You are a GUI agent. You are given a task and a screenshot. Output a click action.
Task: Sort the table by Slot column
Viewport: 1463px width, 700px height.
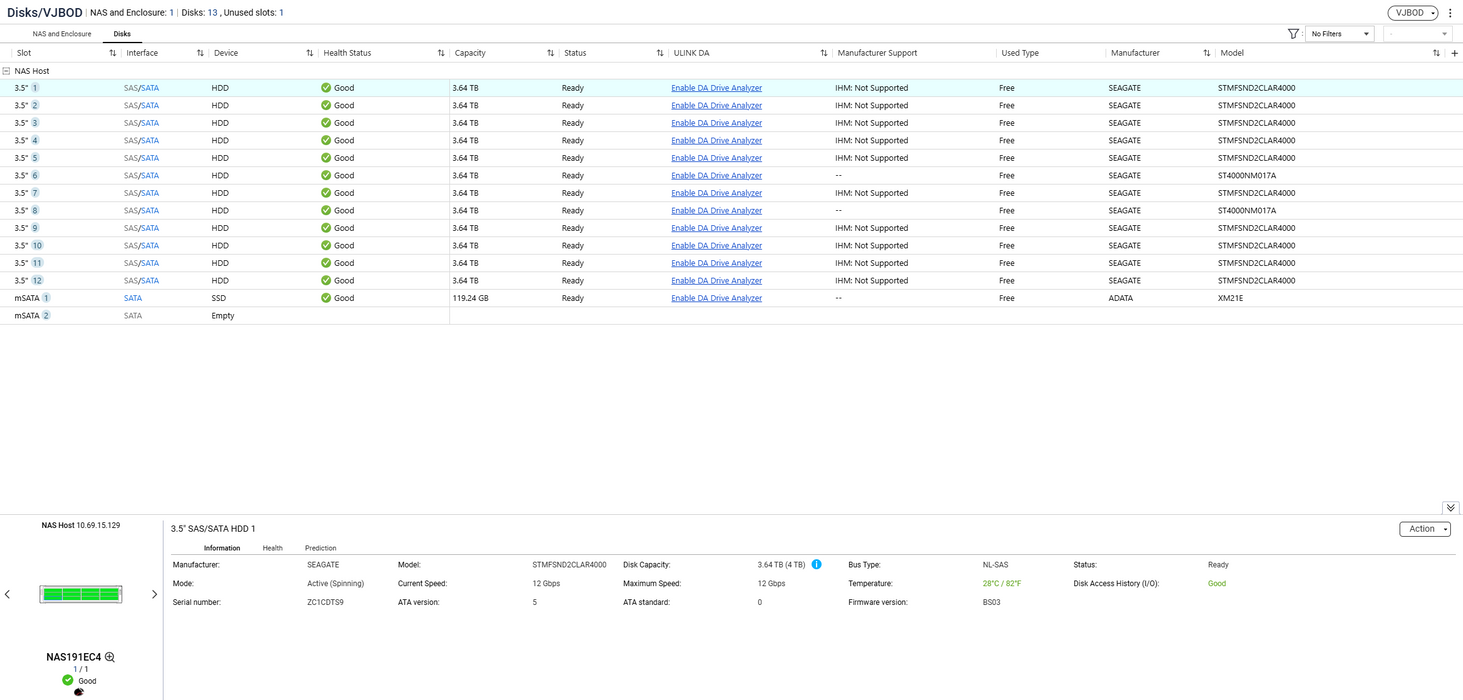[112, 53]
